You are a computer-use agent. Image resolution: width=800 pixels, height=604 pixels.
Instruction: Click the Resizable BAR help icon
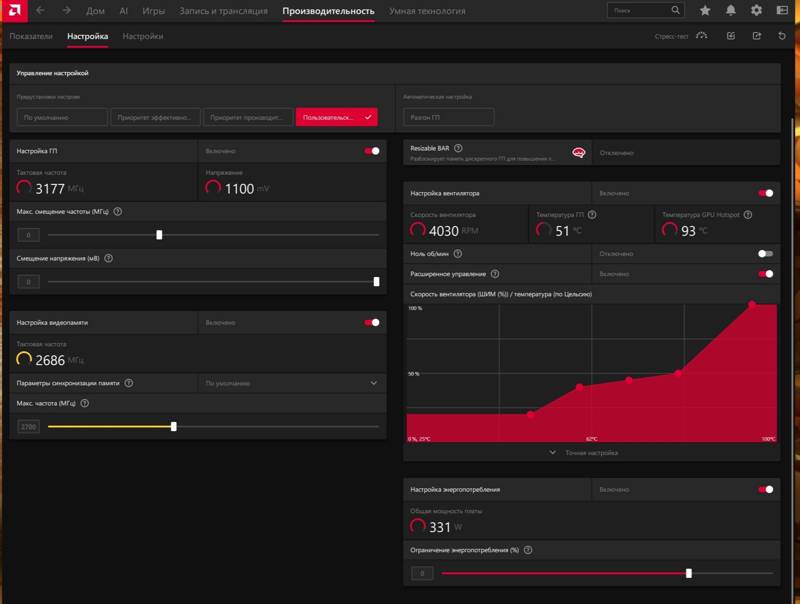[458, 148]
